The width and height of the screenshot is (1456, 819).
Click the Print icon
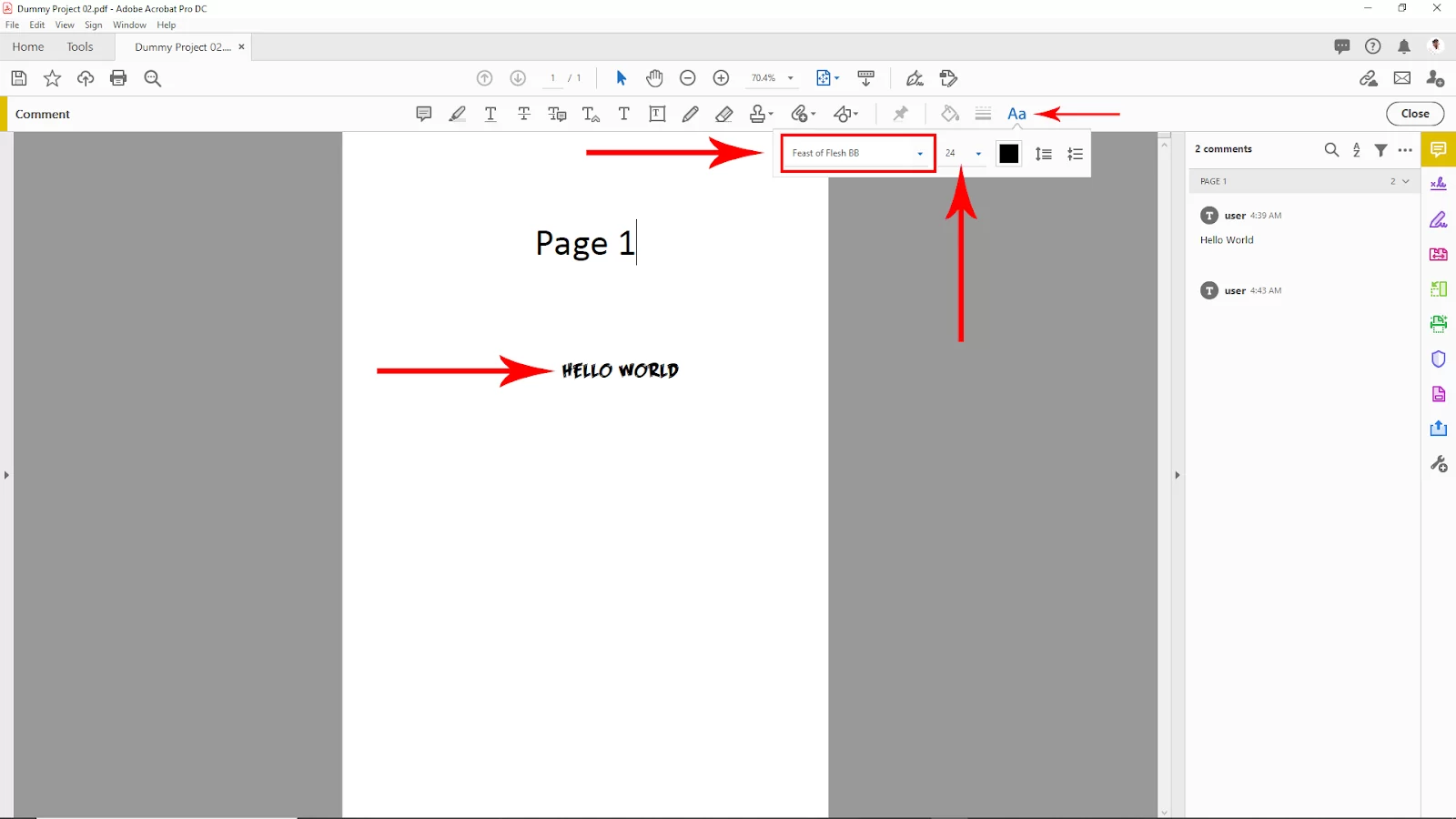[x=118, y=78]
